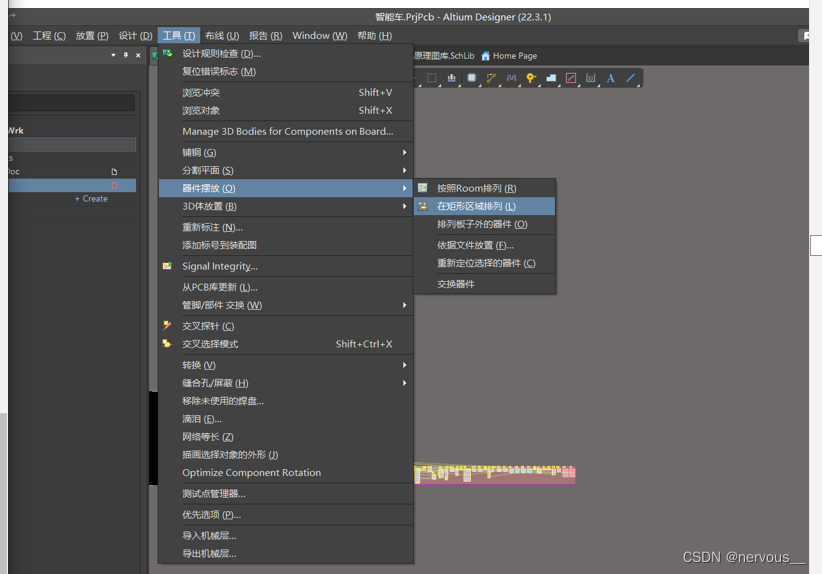822x574 pixels.
Task: Select the rectangle selection tool in toolbar
Action: coord(432,78)
